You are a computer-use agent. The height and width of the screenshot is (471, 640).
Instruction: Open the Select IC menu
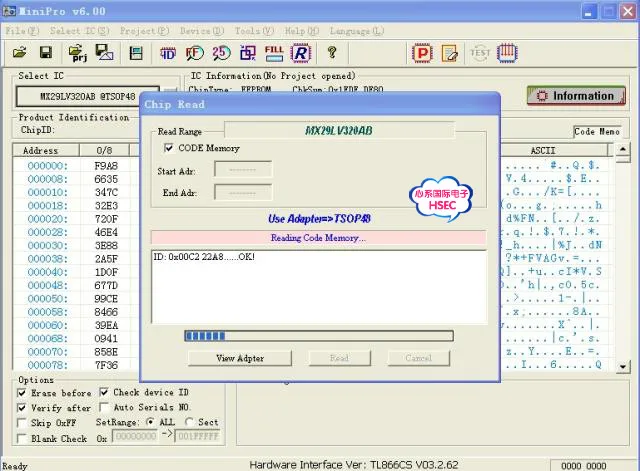(79, 31)
